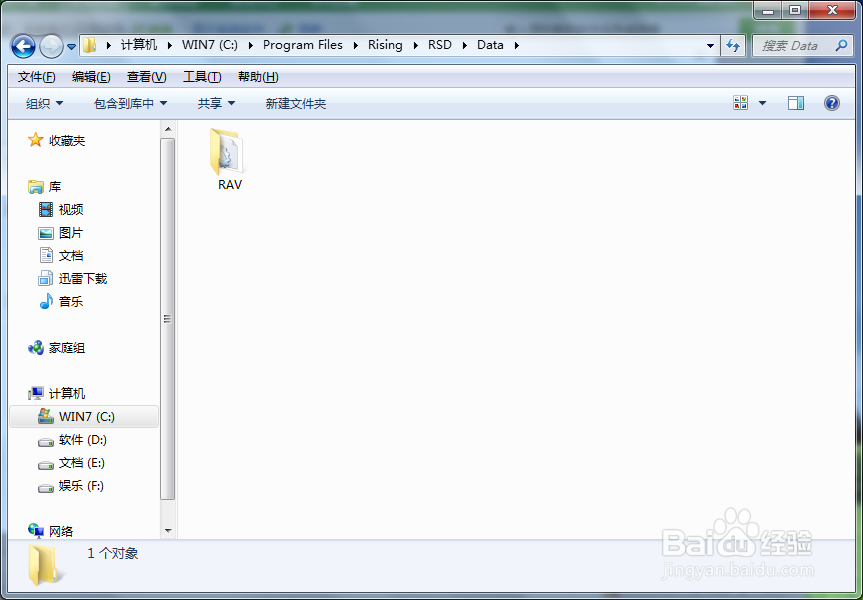Open the 组织 dropdown
Screen dimensions: 863x600
[45, 103]
